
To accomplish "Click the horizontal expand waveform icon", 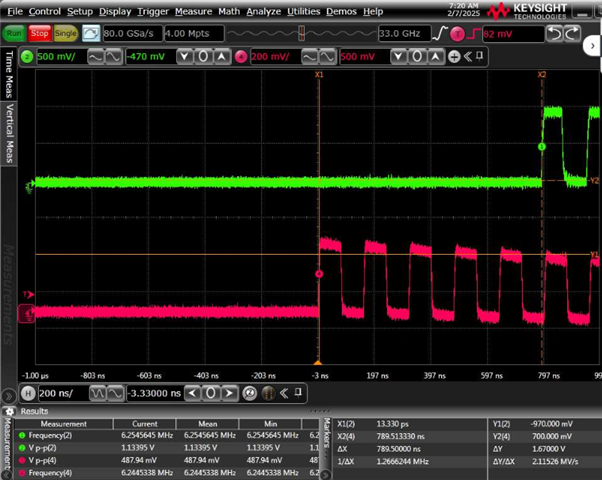I will 116,393.
